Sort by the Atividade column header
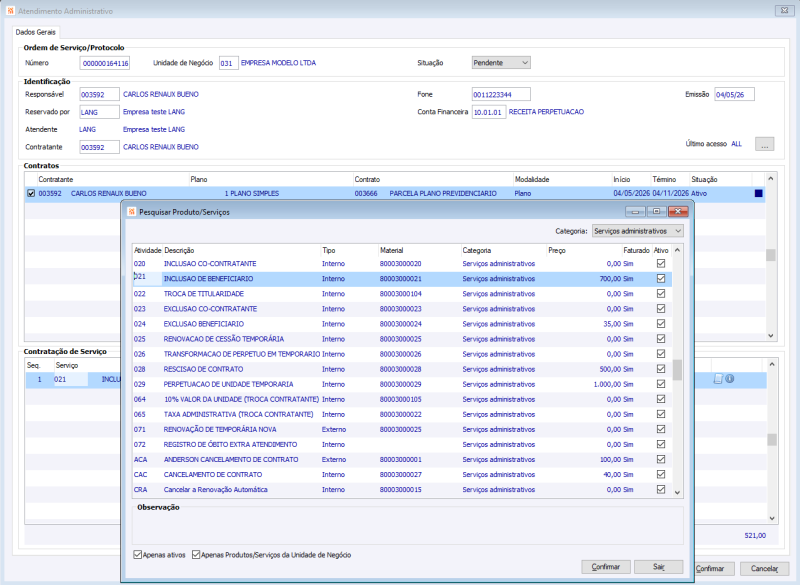The width and height of the screenshot is (800, 585). click(147, 250)
